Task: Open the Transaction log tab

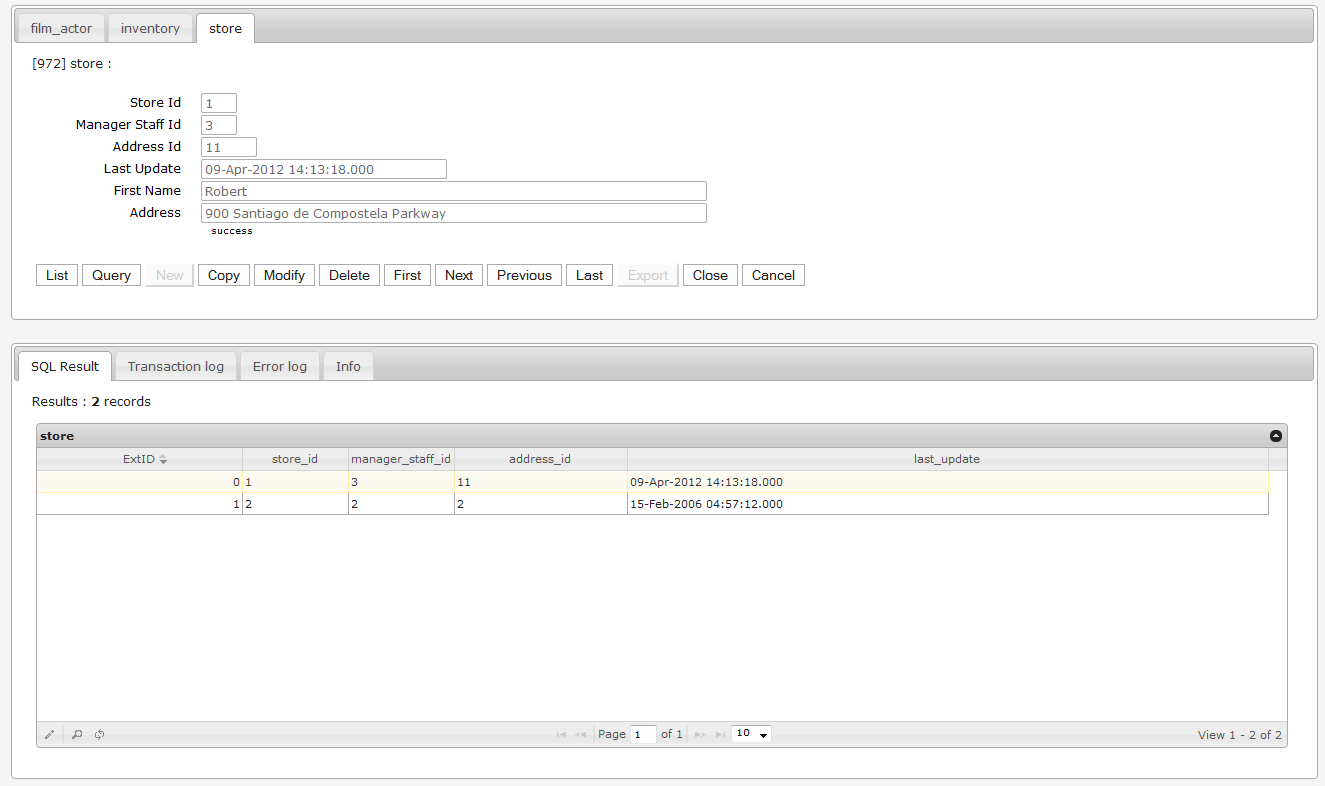Action: 175,366
